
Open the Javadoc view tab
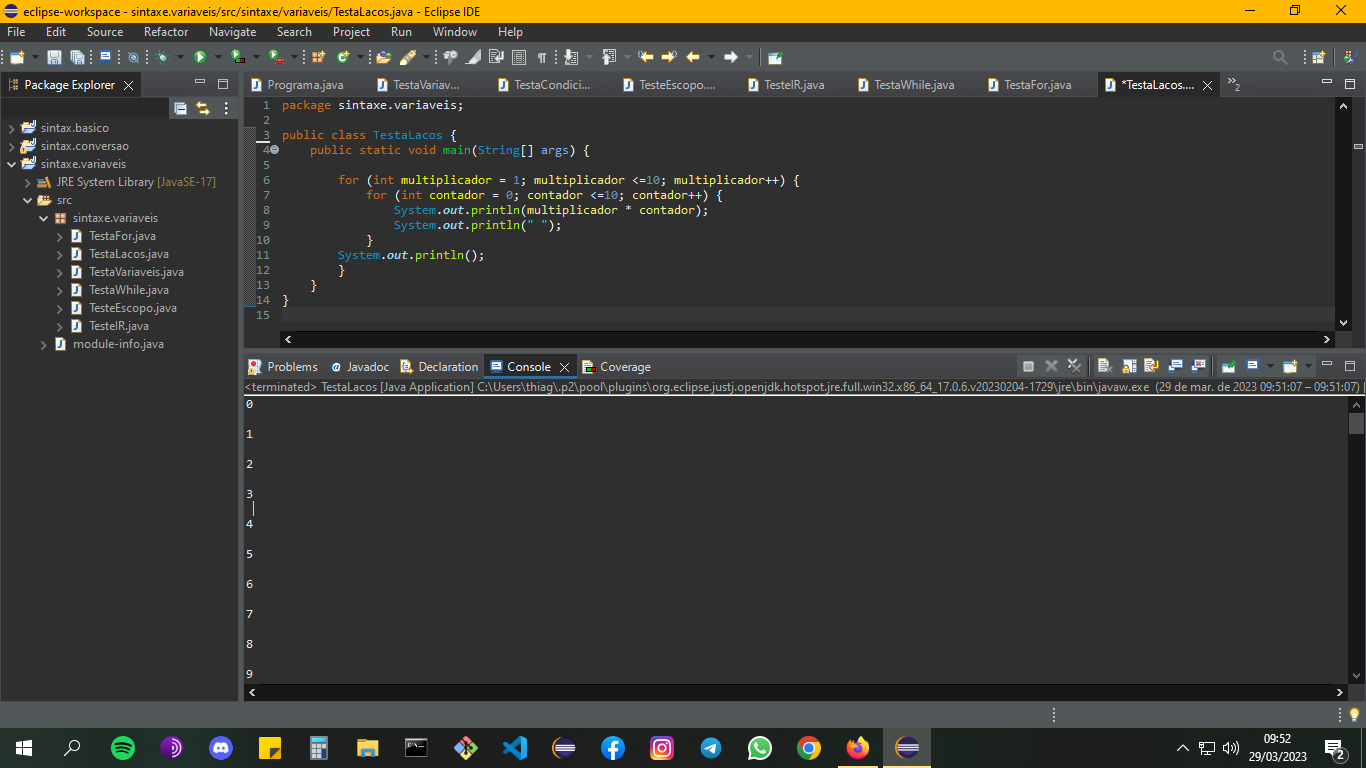359,367
